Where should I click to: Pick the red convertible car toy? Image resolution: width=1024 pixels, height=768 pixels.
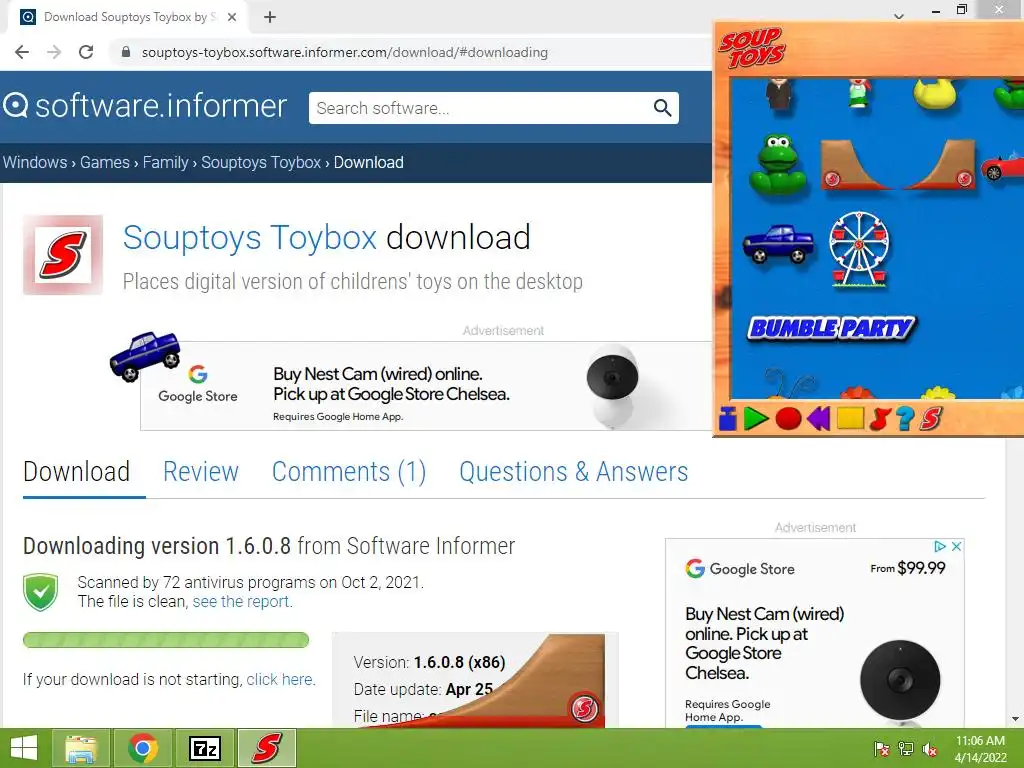pos(1002,168)
